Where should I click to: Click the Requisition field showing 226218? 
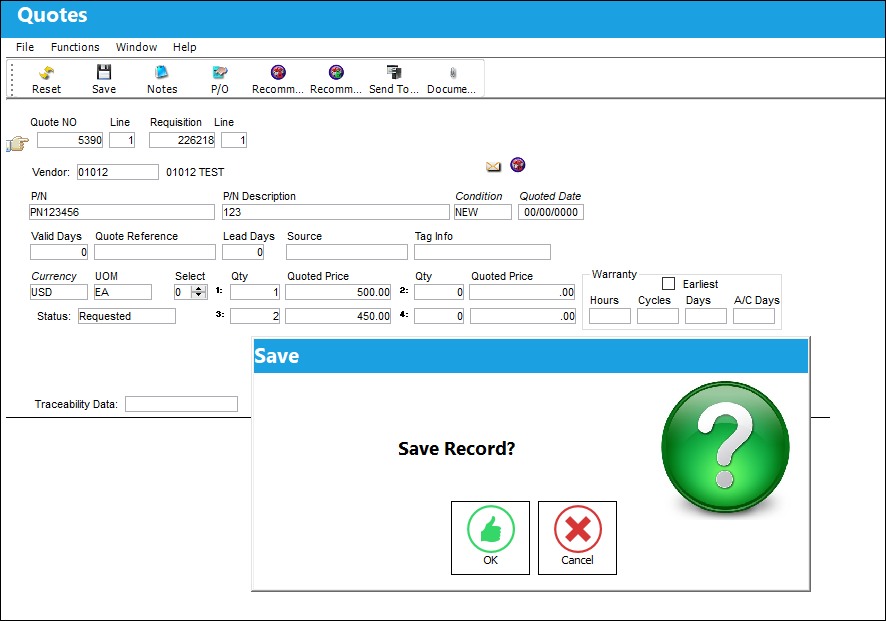182,140
